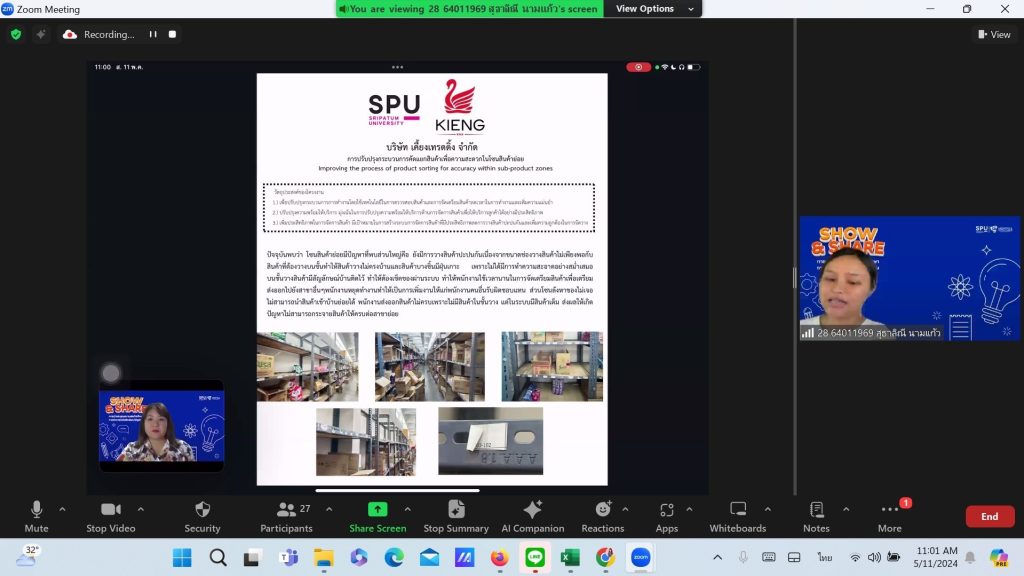Click the AI Companion sparkle icon near Recording

click(40, 34)
